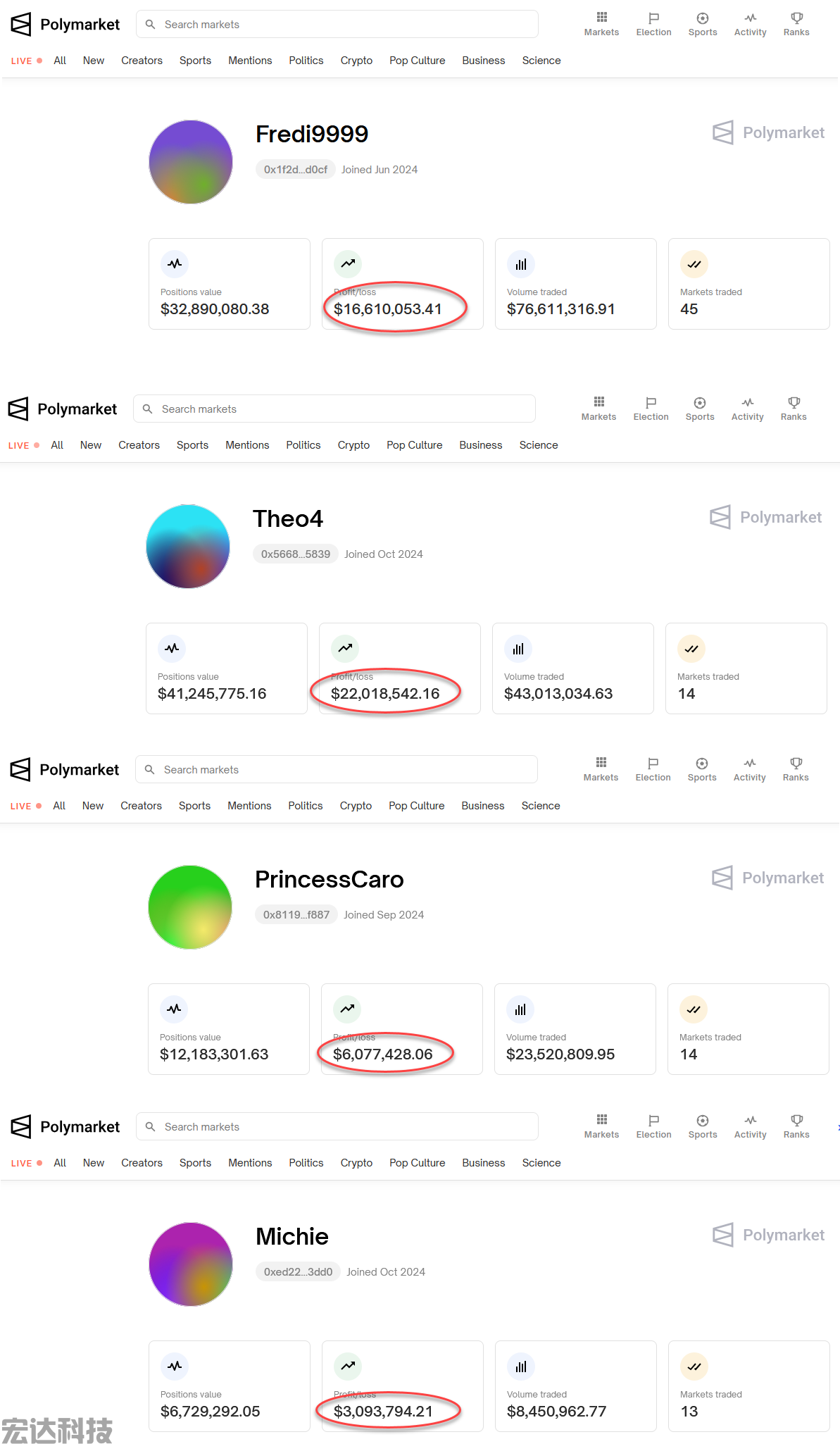Click PrincessCaro's green profile avatar

[x=190, y=907]
